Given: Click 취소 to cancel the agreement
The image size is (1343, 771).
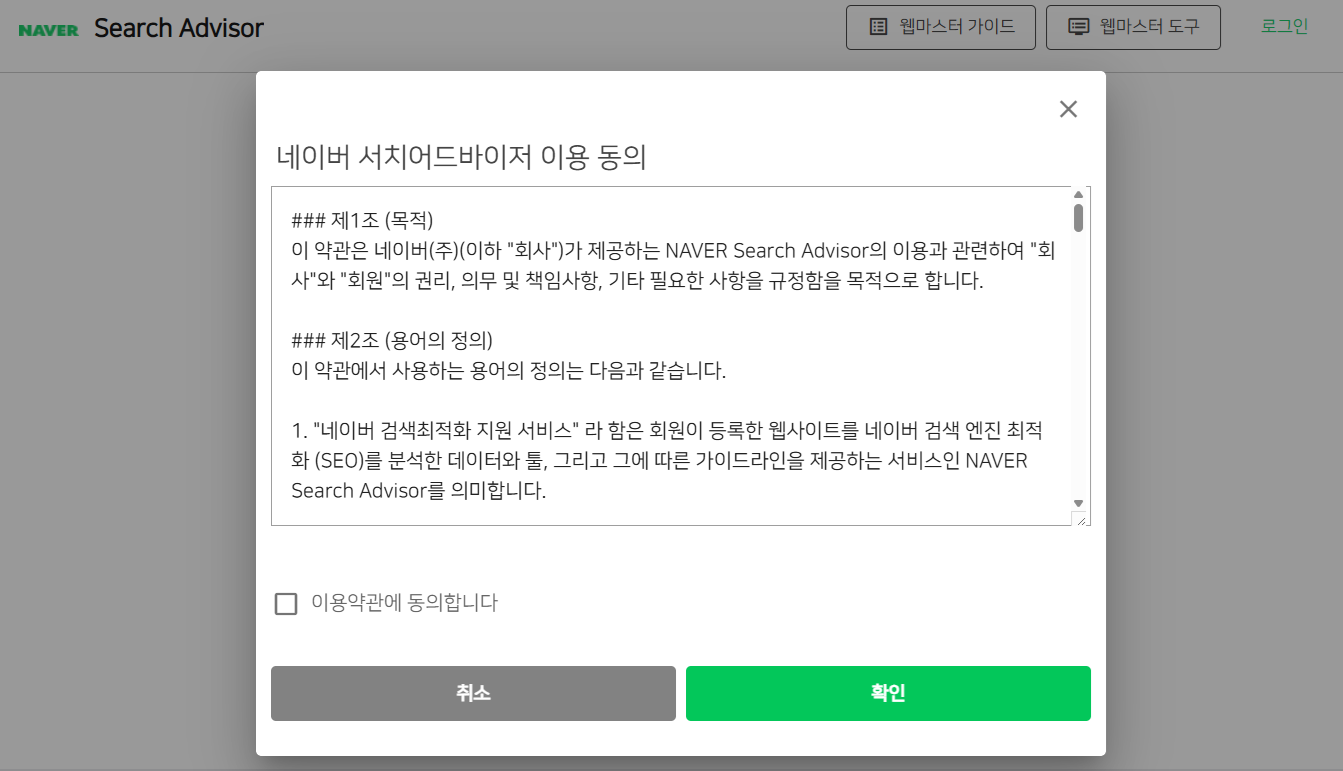Looking at the screenshot, I should [473, 693].
